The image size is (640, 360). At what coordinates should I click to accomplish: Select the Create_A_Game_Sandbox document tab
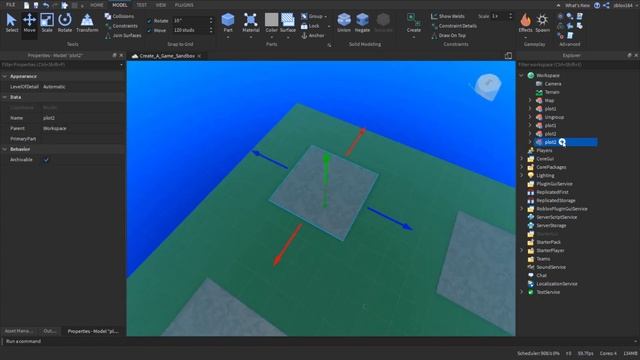[167, 56]
